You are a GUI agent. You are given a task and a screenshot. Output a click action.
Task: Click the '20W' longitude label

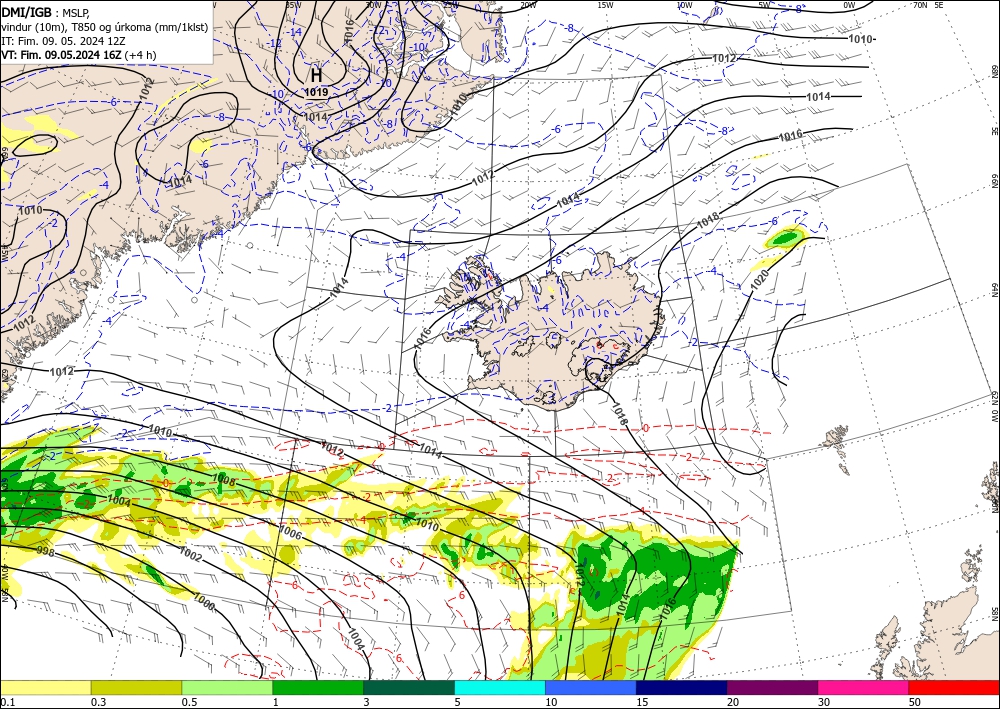click(x=527, y=5)
